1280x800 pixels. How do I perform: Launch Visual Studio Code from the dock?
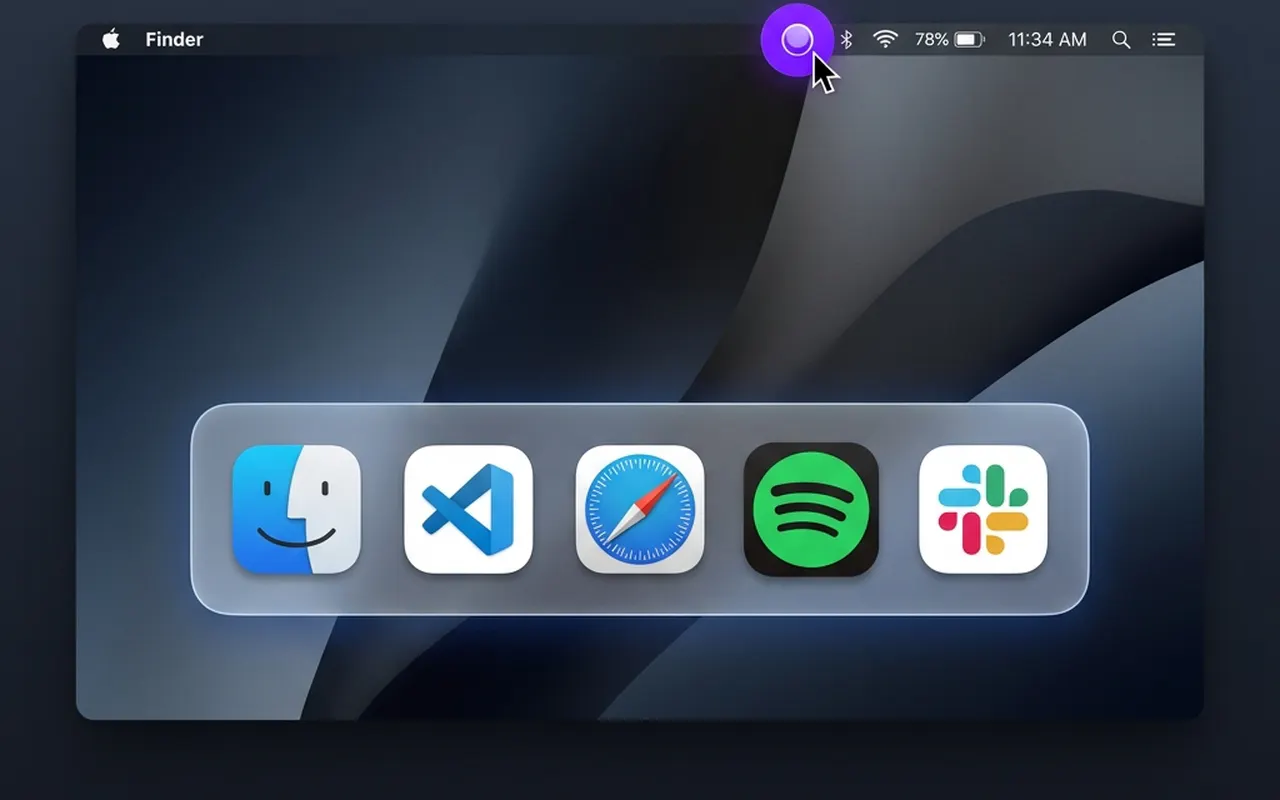coord(468,509)
